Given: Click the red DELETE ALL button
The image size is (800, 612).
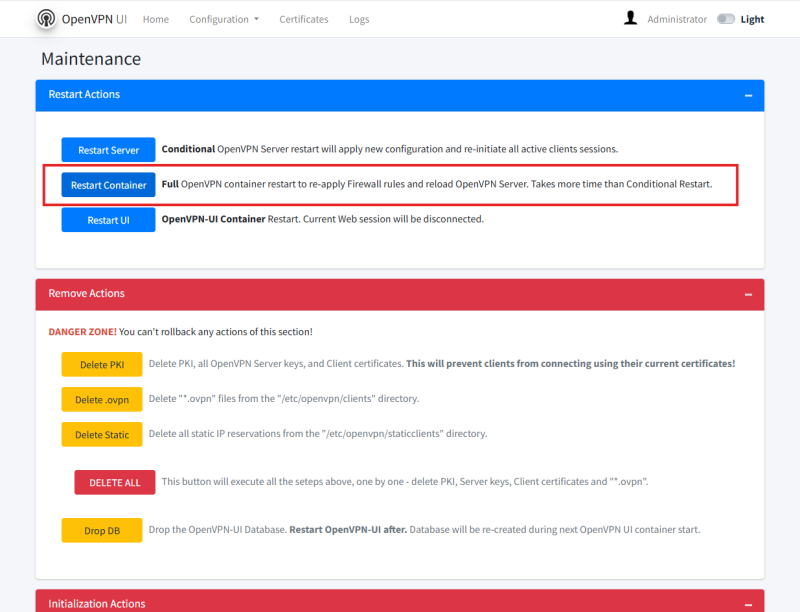Looking at the screenshot, I should pyautogui.click(x=115, y=482).
